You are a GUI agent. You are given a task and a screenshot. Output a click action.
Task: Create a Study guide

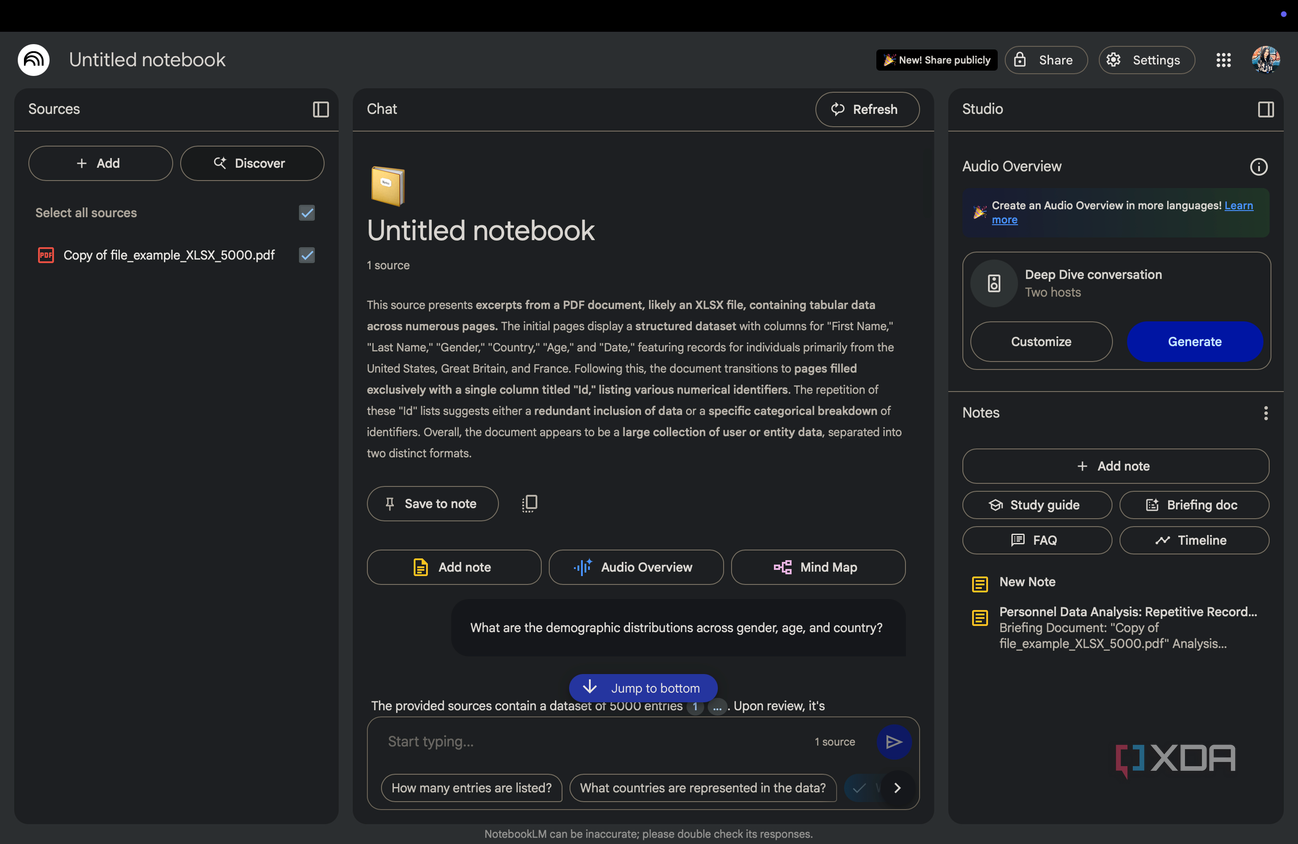(1036, 505)
